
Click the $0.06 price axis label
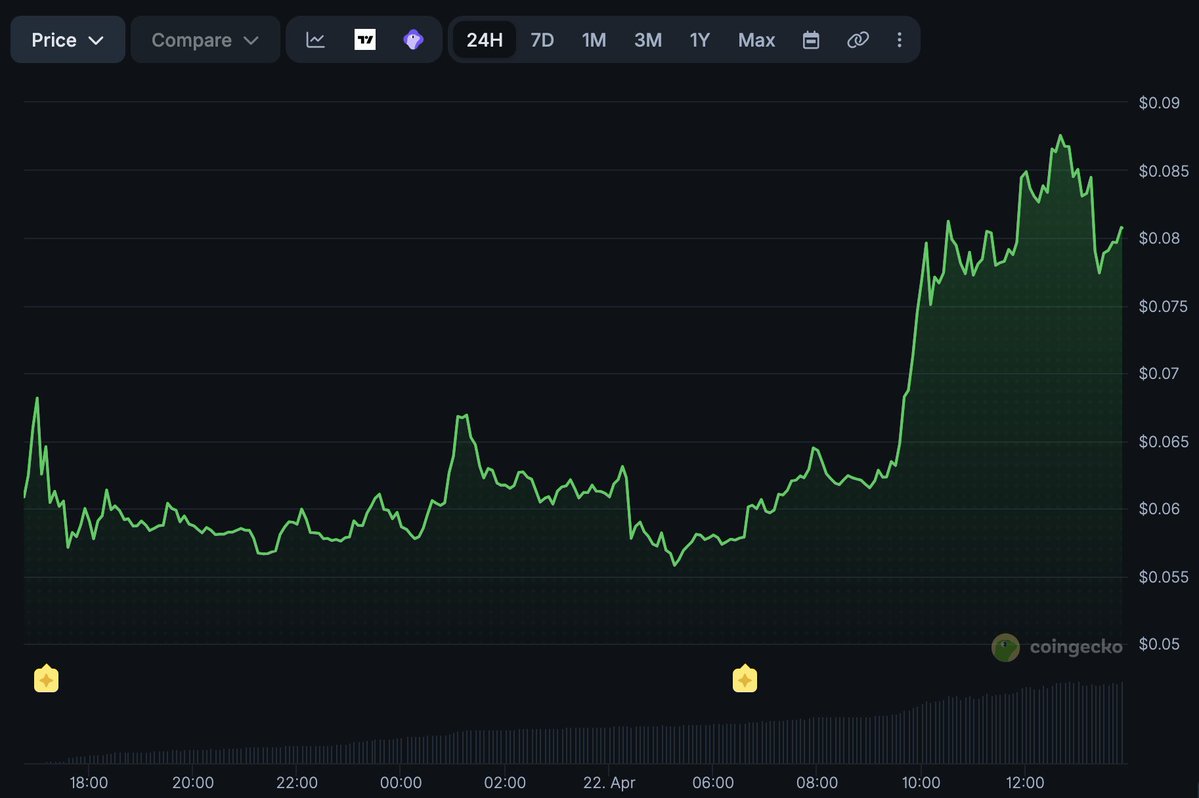click(x=1158, y=508)
